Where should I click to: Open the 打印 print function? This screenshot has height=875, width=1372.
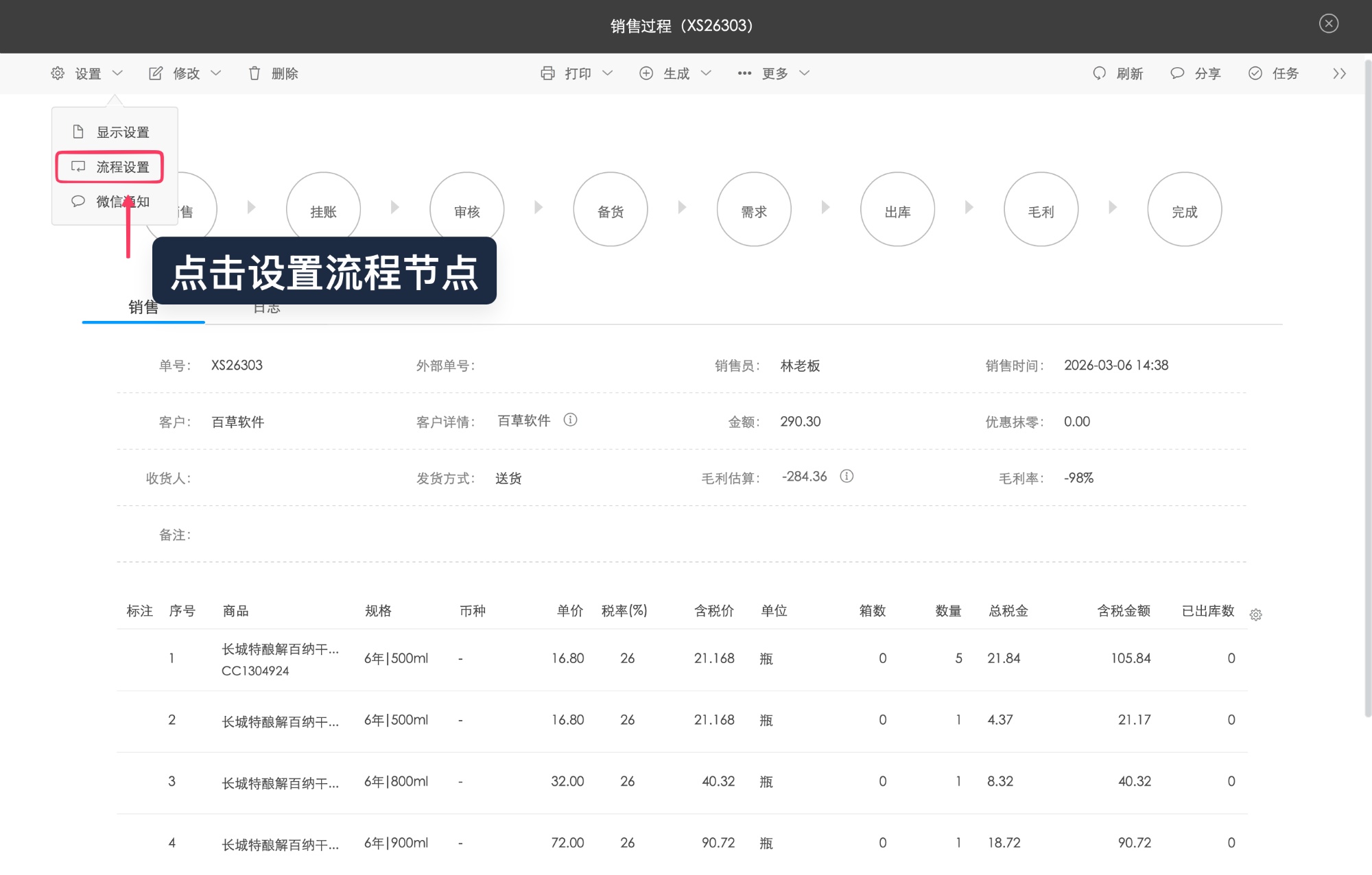[x=575, y=73]
